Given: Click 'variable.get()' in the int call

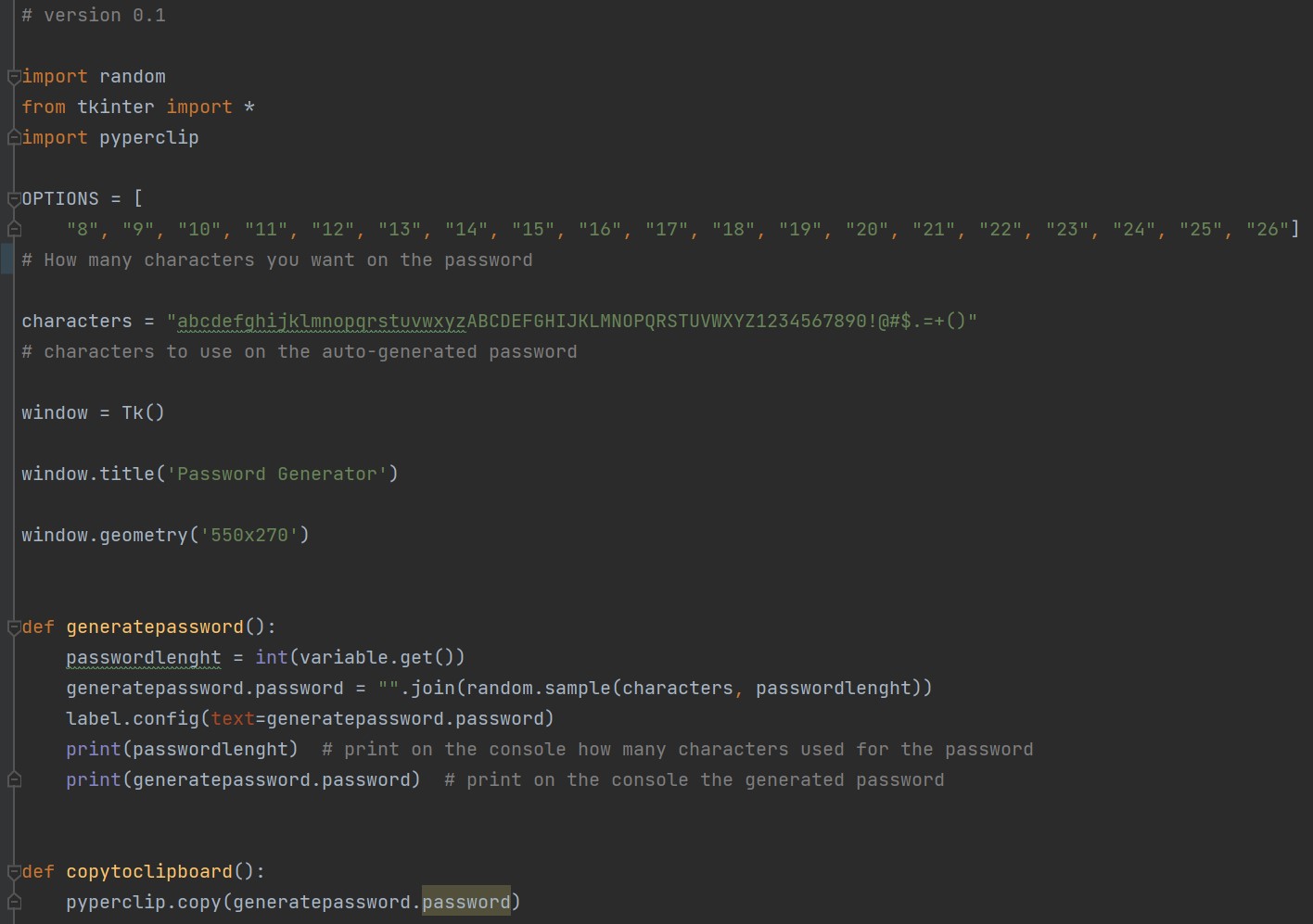Looking at the screenshot, I should pyautogui.click(x=376, y=658).
